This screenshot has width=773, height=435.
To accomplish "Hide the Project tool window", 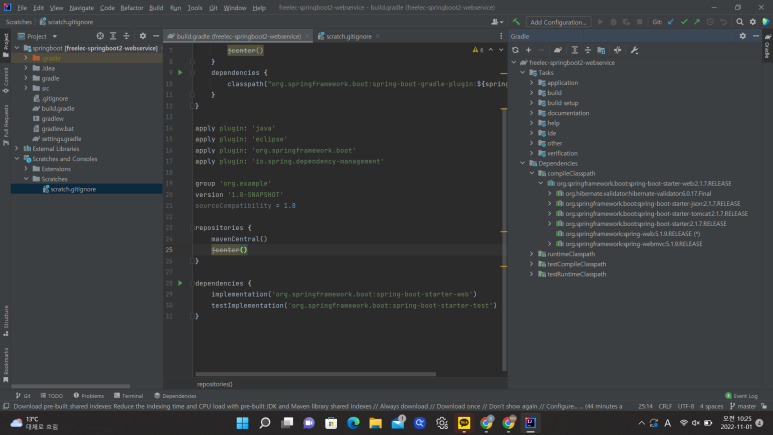I will click(156, 36).
